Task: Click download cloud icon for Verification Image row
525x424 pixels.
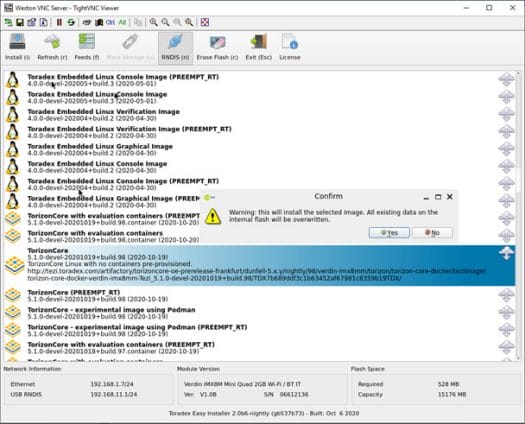Action: pyautogui.click(x=506, y=114)
